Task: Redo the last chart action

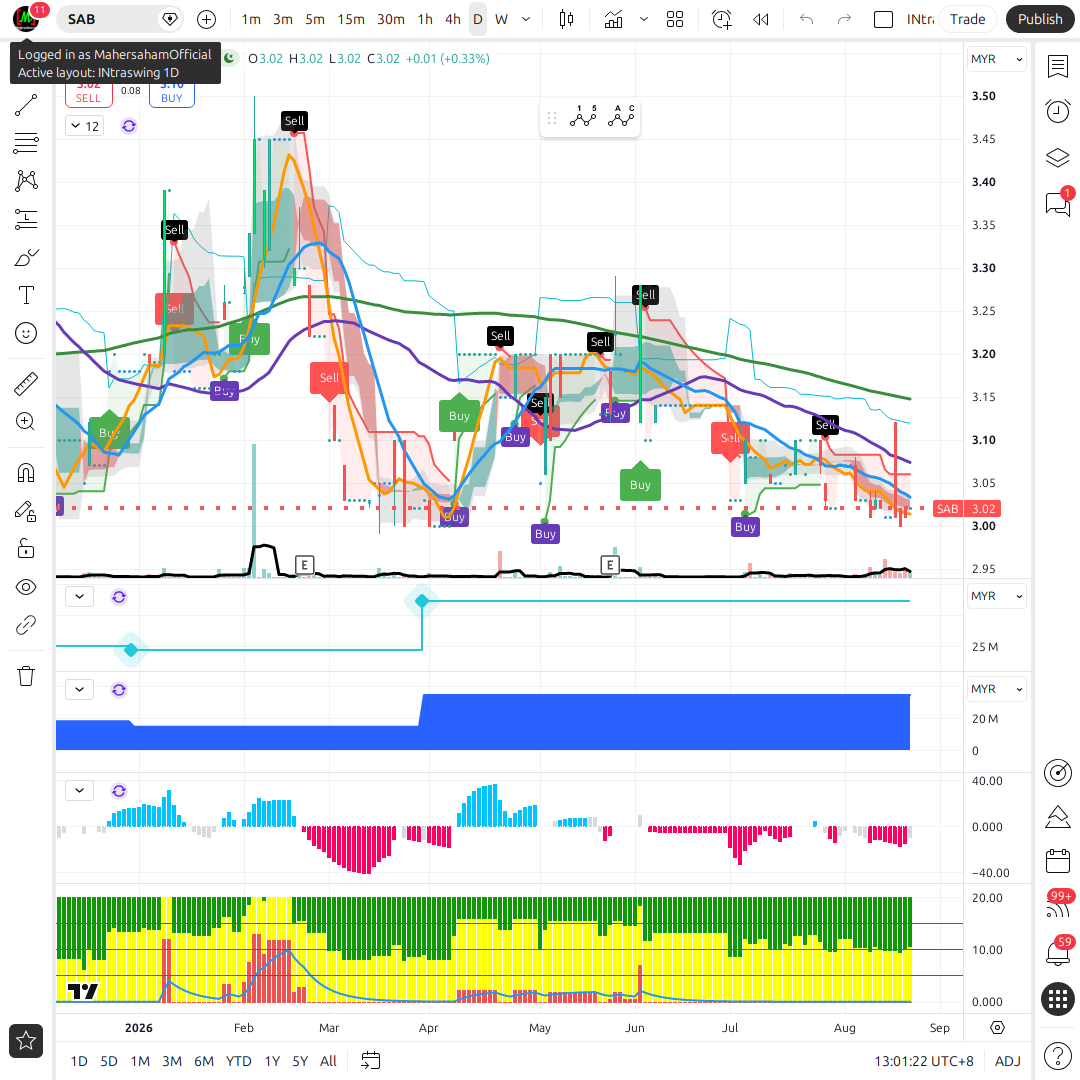Action: (844, 19)
